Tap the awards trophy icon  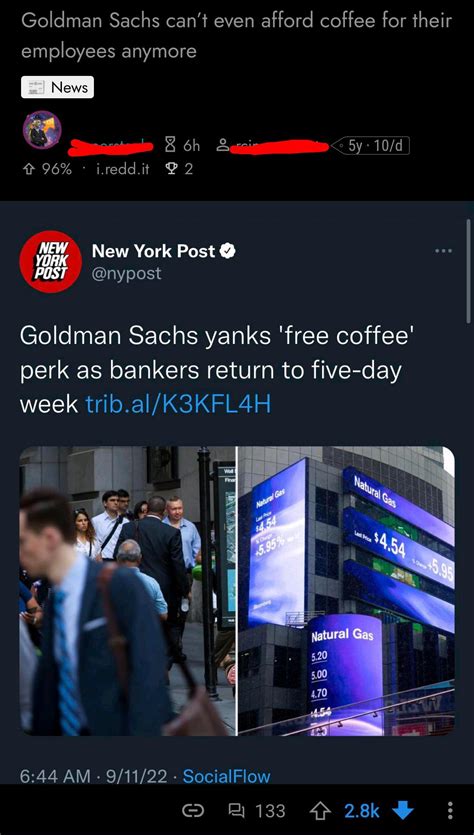pyautogui.click(x=172, y=169)
